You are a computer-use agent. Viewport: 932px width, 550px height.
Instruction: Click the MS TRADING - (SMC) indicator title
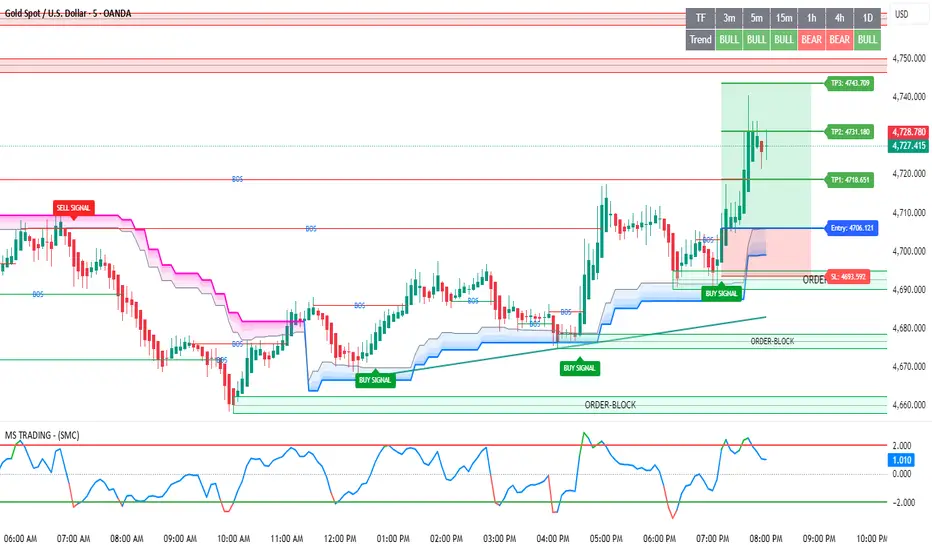(42, 435)
